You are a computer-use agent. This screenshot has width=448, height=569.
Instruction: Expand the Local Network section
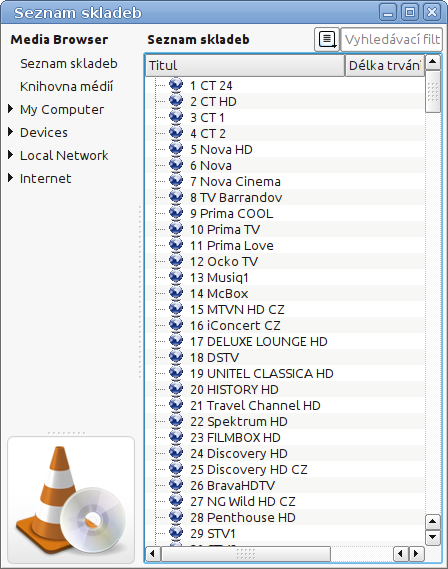pos(11,155)
